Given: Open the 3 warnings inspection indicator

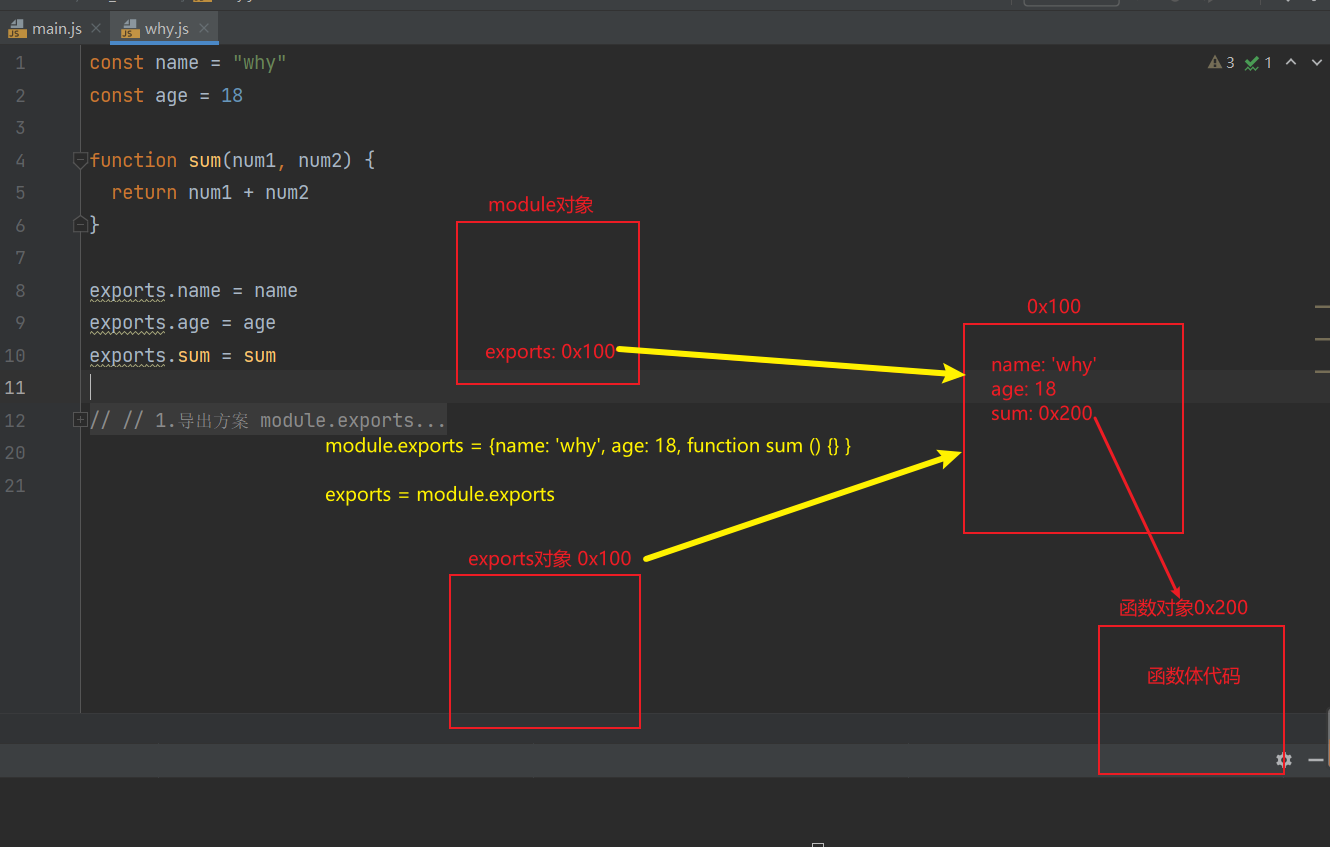Looking at the screenshot, I should (x=1221, y=63).
